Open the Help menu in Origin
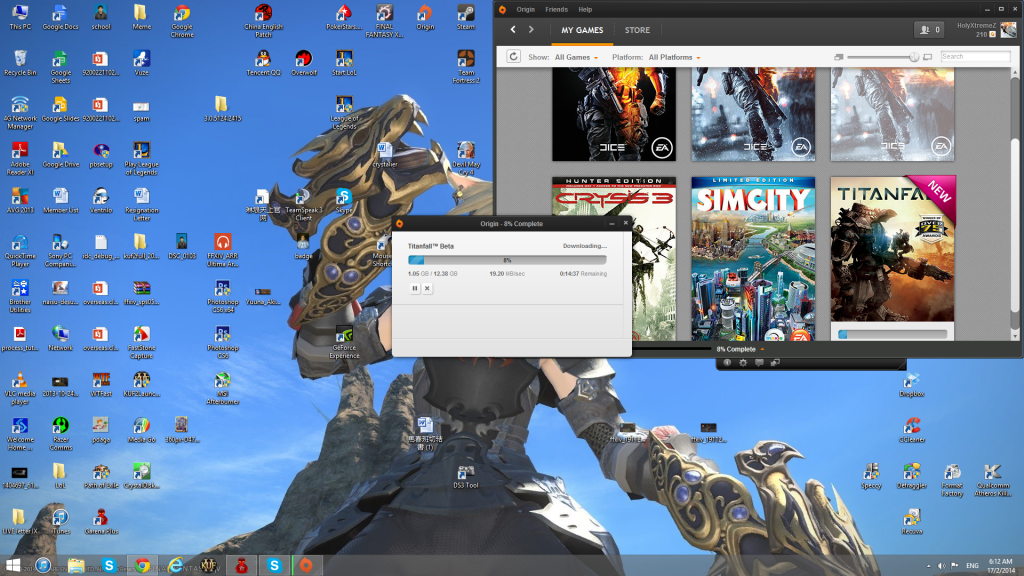 pyautogui.click(x=585, y=9)
